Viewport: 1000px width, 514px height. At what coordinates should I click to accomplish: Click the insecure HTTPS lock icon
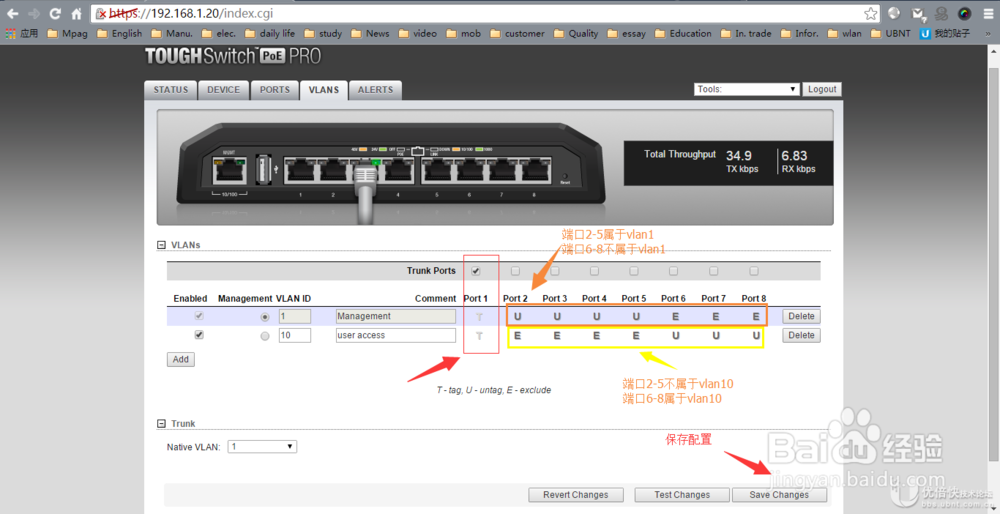point(101,13)
